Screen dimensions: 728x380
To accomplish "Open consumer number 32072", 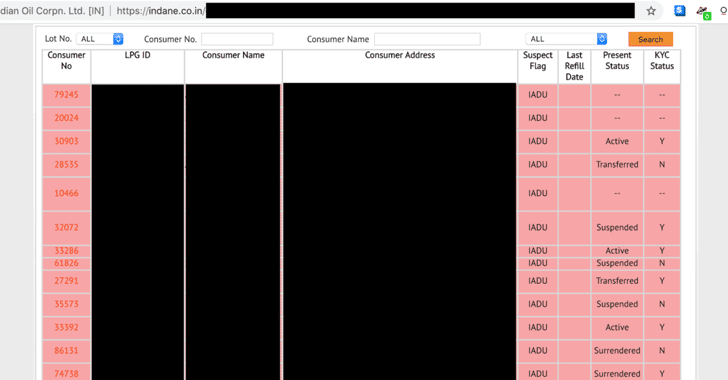I will point(66,228).
